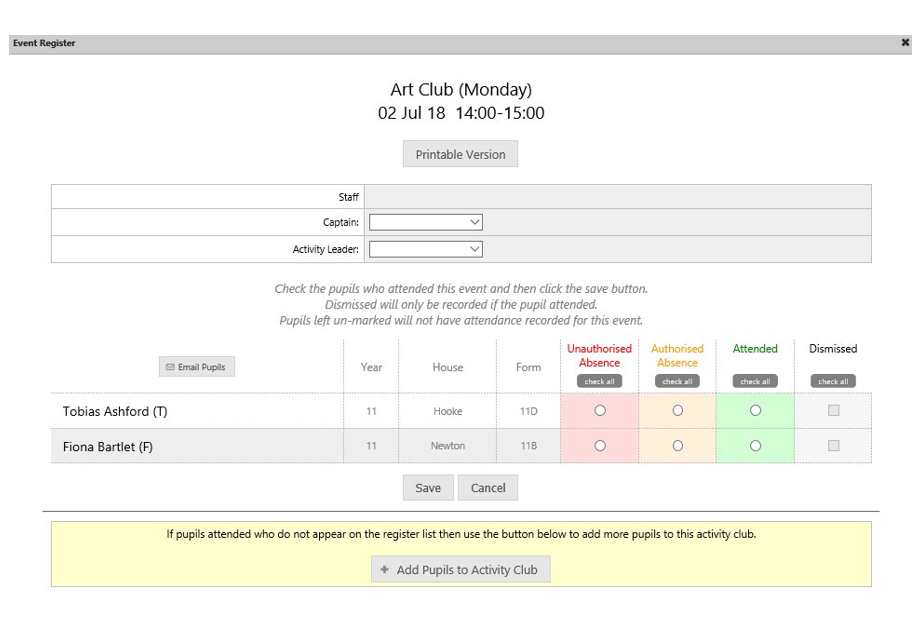Close the Event Register dialog

[905, 43]
